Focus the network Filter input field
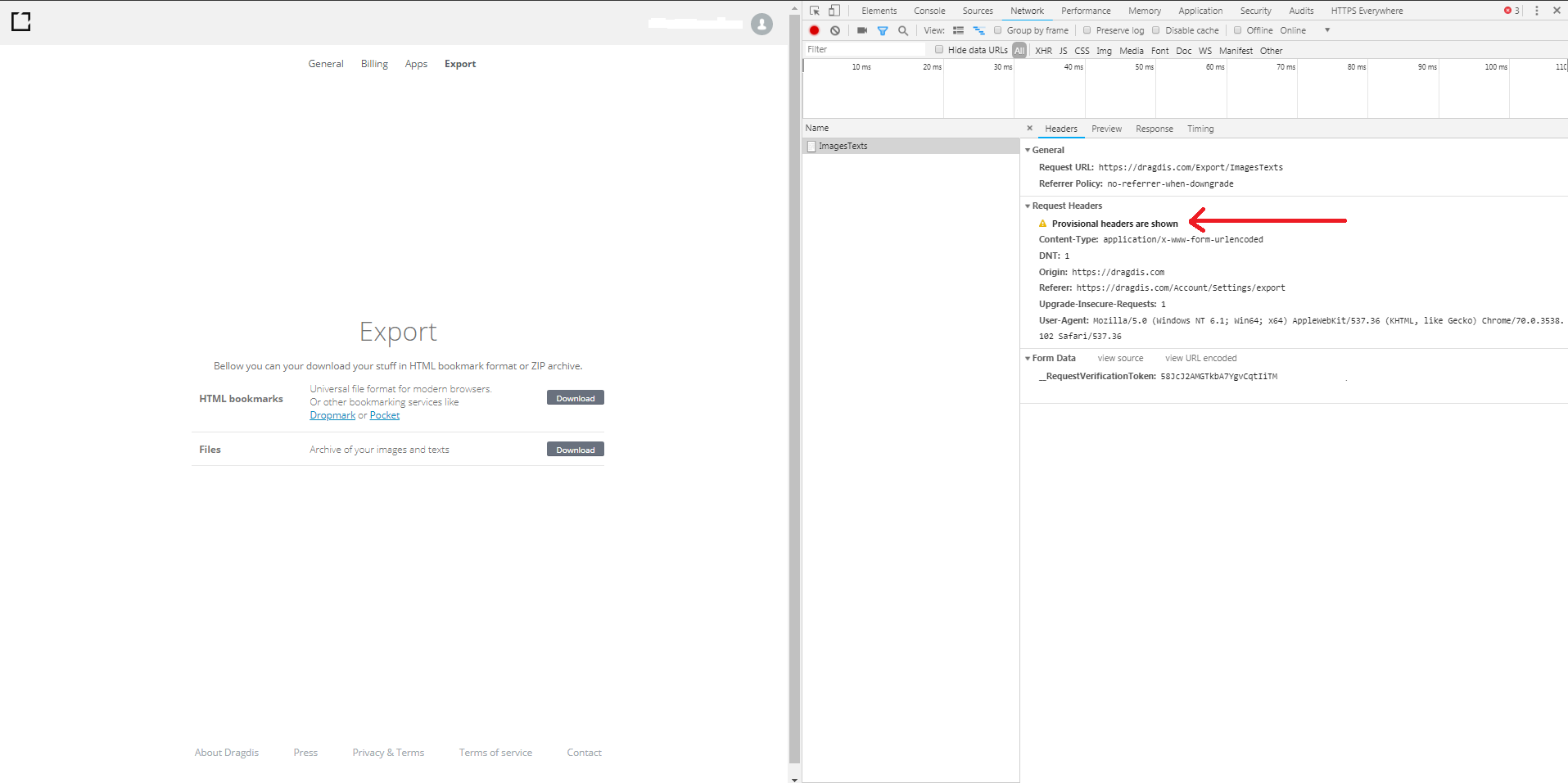Image resolution: width=1568 pixels, height=783 pixels. (x=865, y=49)
